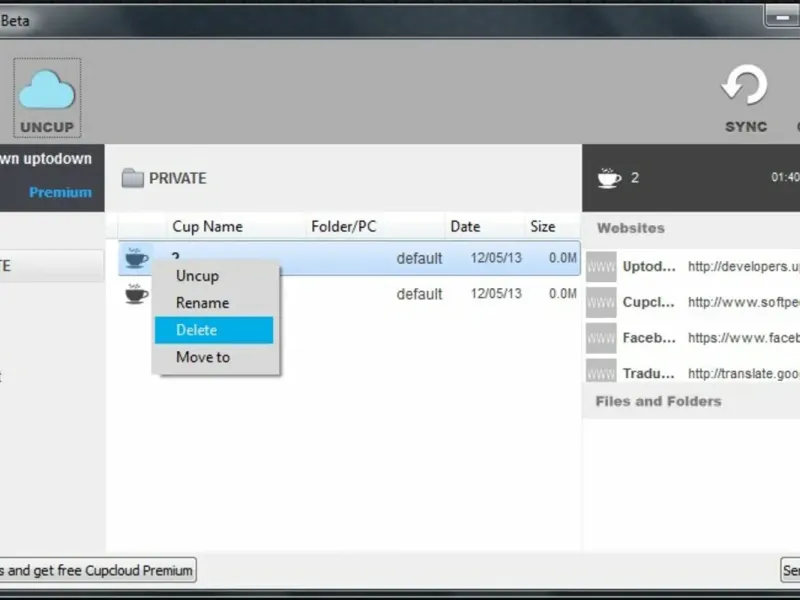Open the www.softpe... website link
Viewport: 800px width, 600px height.
(x=743, y=302)
